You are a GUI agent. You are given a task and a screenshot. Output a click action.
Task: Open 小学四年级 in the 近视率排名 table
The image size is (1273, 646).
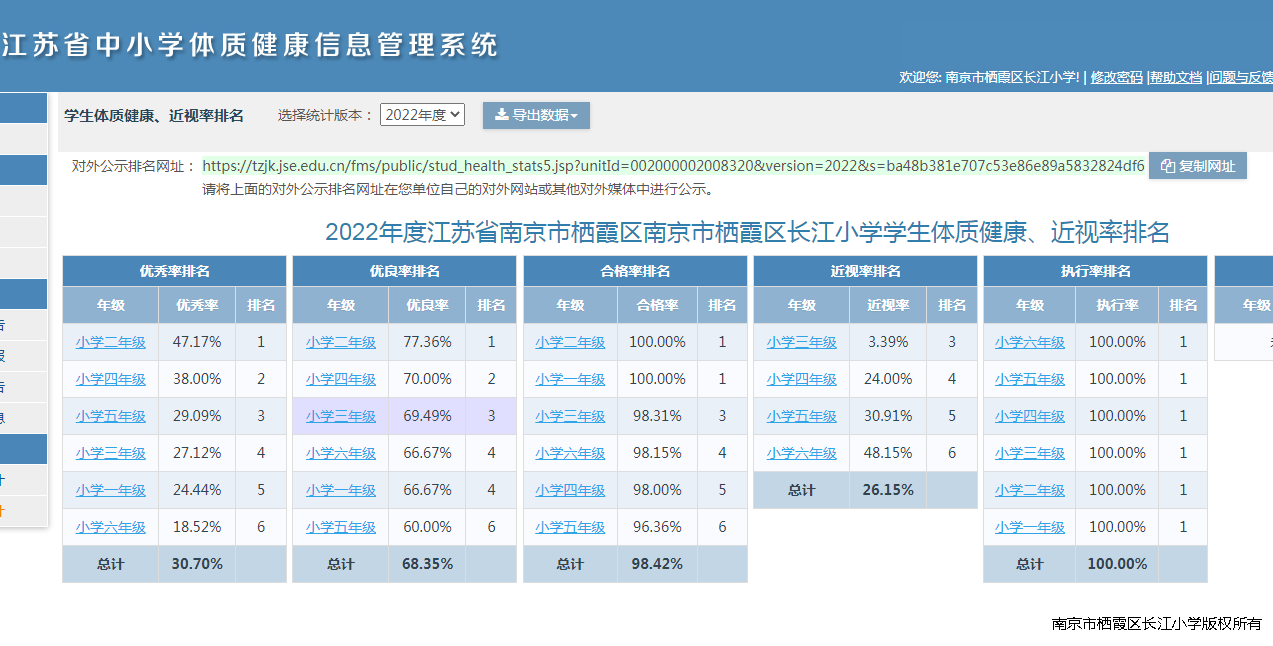(x=802, y=379)
